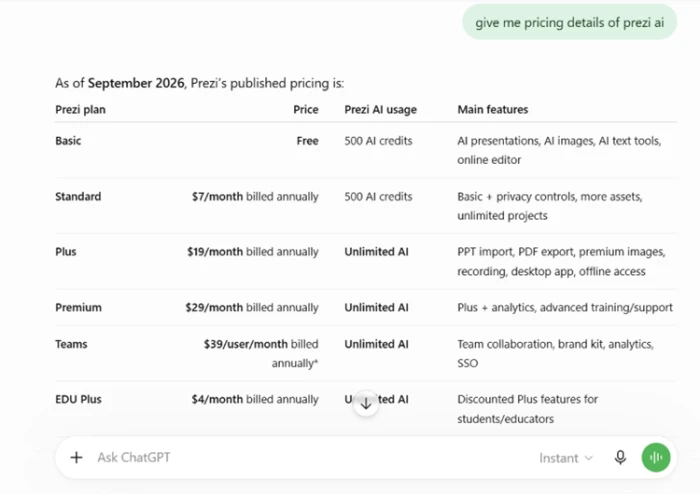Click the Main features column header

point(492,110)
